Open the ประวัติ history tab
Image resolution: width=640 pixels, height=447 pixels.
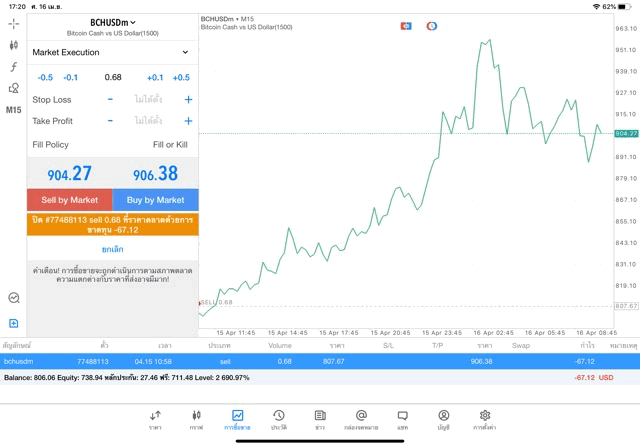point(279,420)
